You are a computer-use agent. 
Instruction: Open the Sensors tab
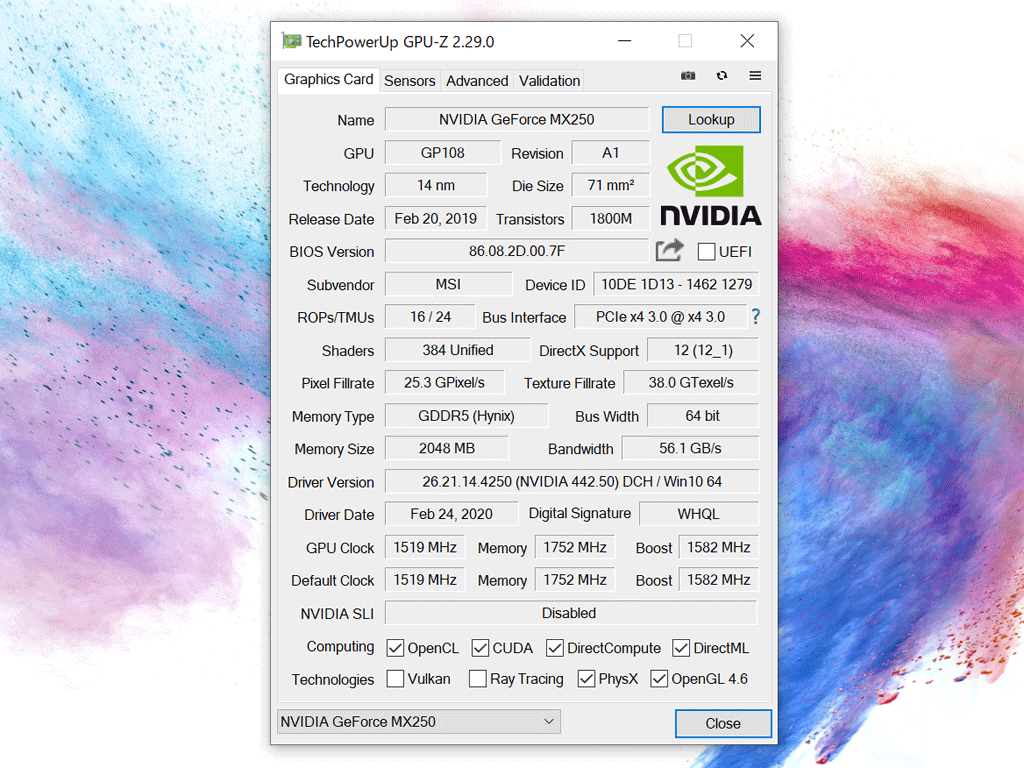coord(409,81)
